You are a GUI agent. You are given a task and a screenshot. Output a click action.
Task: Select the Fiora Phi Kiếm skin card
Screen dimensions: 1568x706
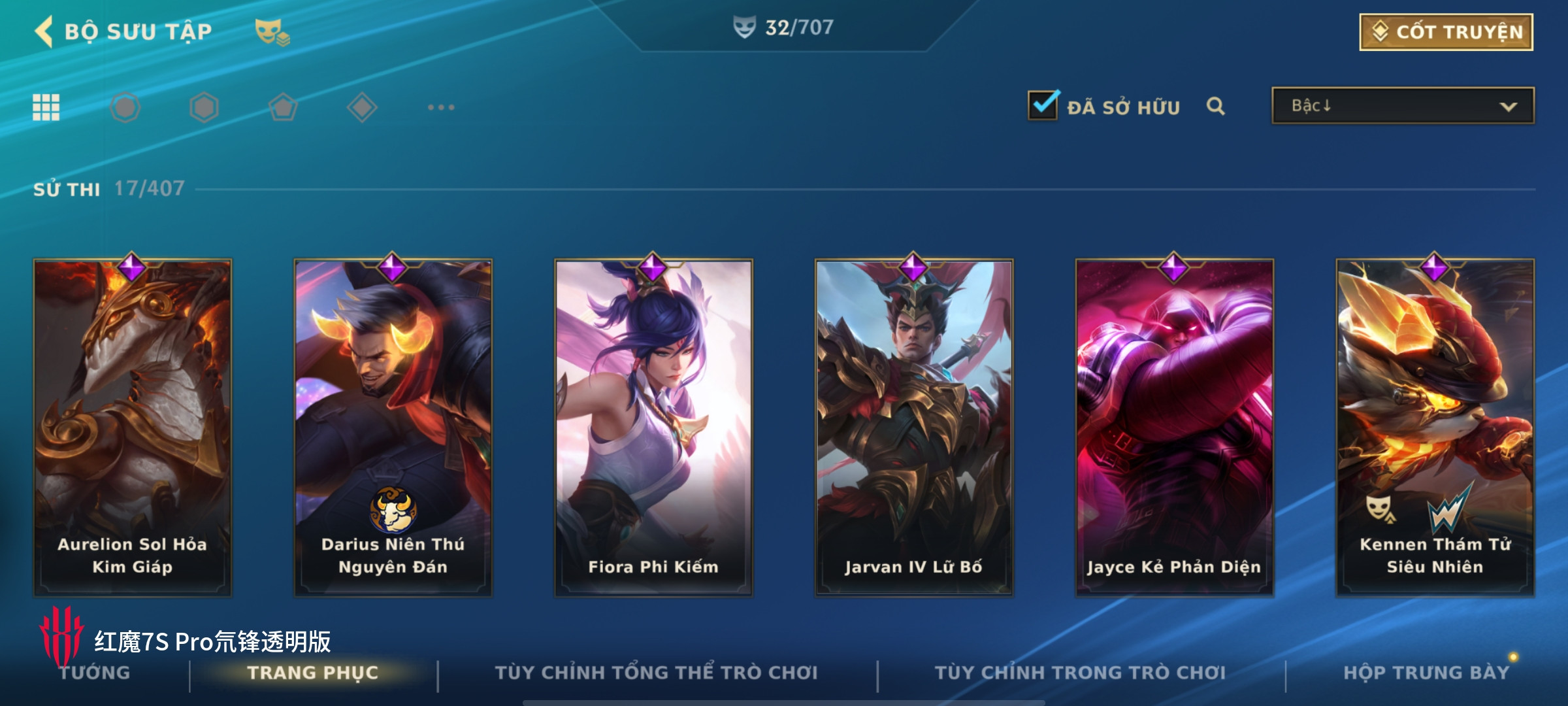tap(653, 428)
